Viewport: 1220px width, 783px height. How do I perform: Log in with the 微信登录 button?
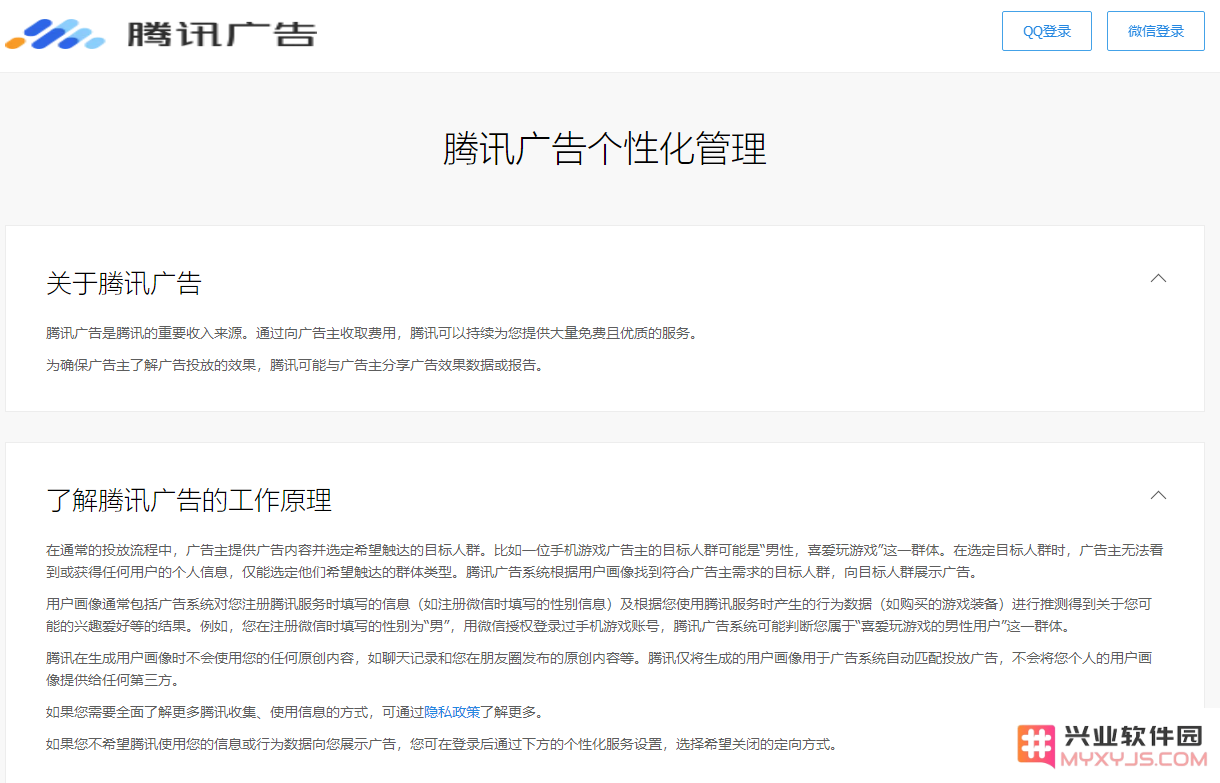[x=1156, y=31]
